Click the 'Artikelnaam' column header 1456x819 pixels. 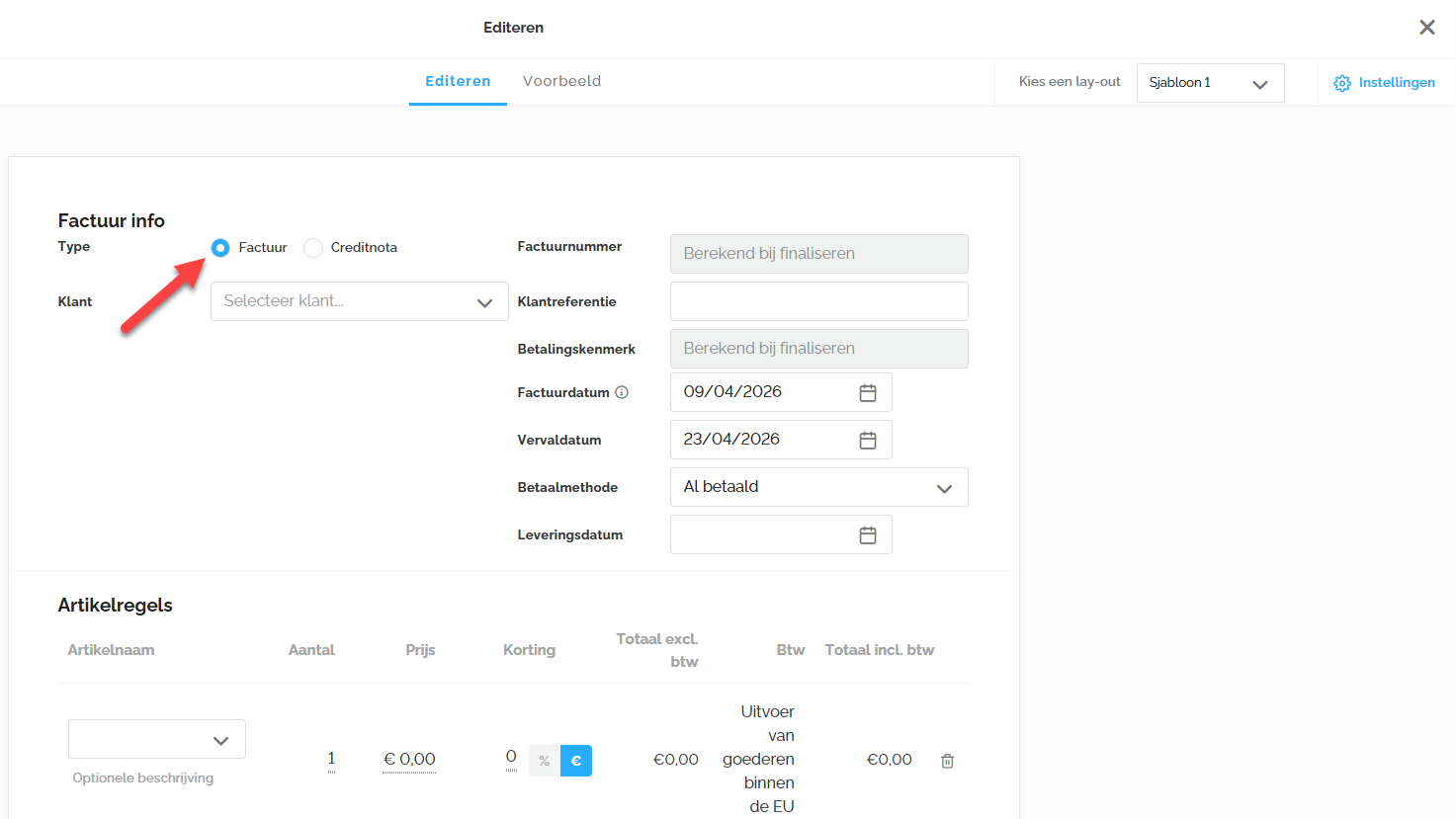(111, 650)
